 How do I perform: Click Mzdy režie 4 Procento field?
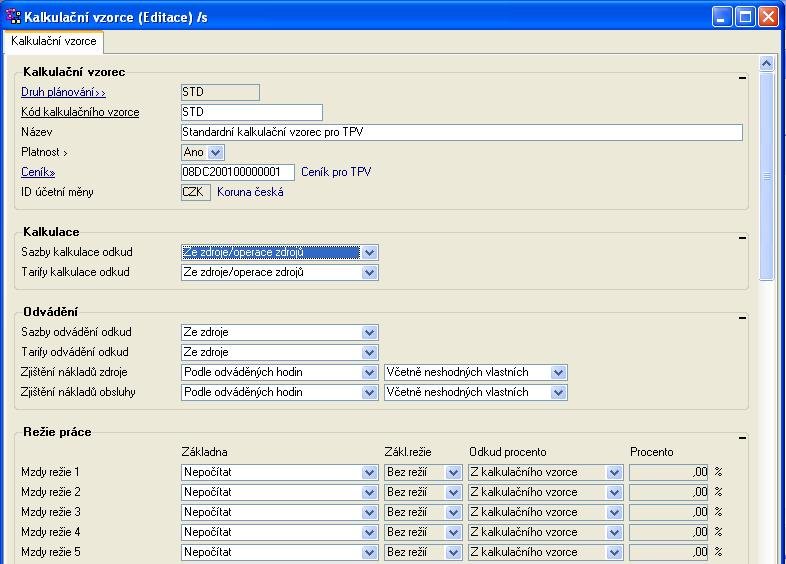click(669, 532)
